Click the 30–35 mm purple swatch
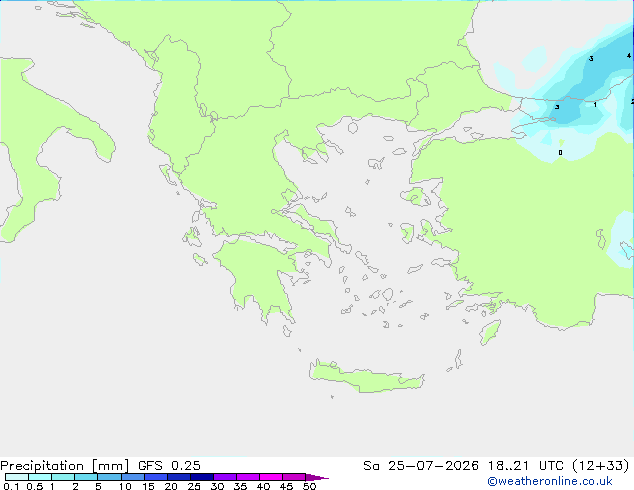The image size is (634, 490). pyautogui.click(x=224, y=477)
